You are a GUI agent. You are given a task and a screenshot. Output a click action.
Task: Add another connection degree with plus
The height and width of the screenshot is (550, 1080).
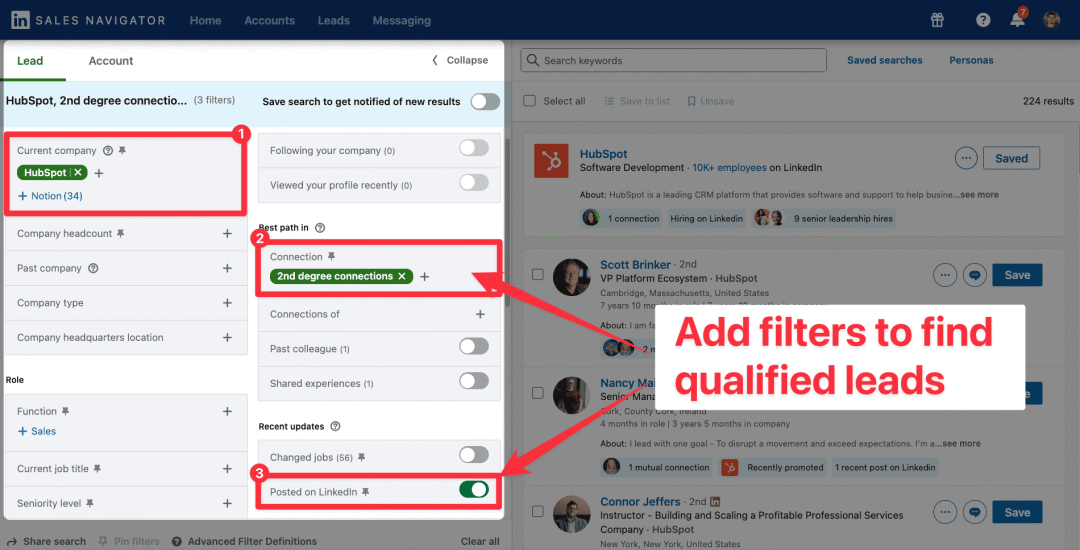click(x=424, y=277)
